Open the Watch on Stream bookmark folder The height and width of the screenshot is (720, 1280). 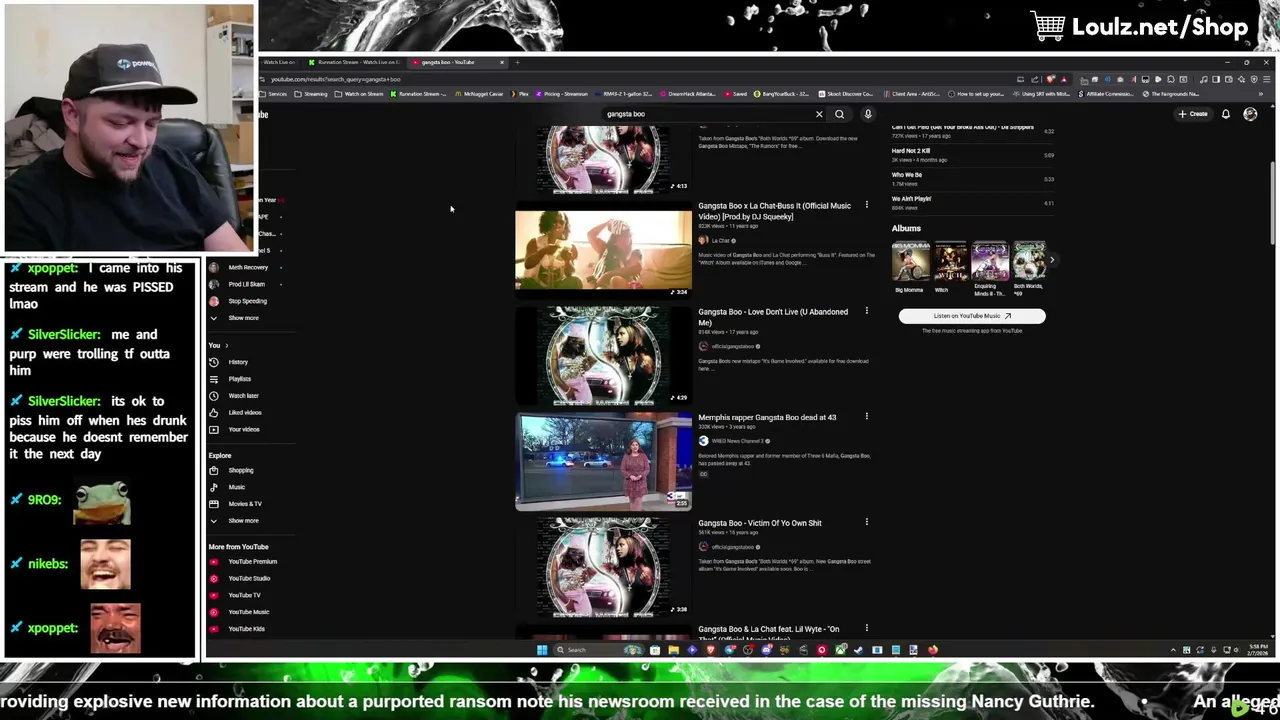359,94
